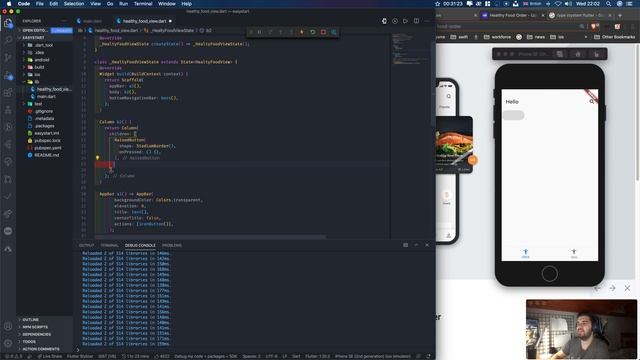The width and height of the screenshot is (640, 360).
Task: Go to previous image arrow in browser
Action: (597, 288)
